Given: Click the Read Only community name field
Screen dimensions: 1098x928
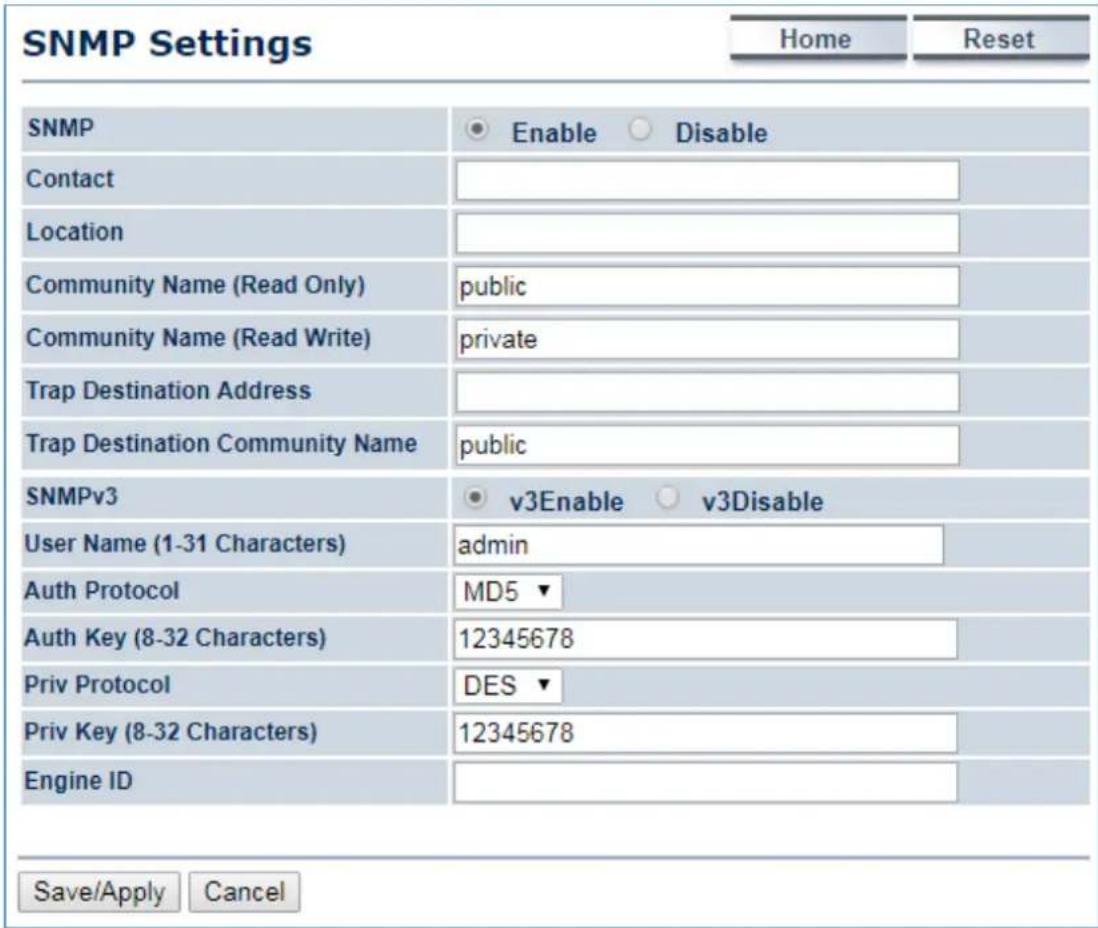Looking at the screenshot, I should (707, 286).
